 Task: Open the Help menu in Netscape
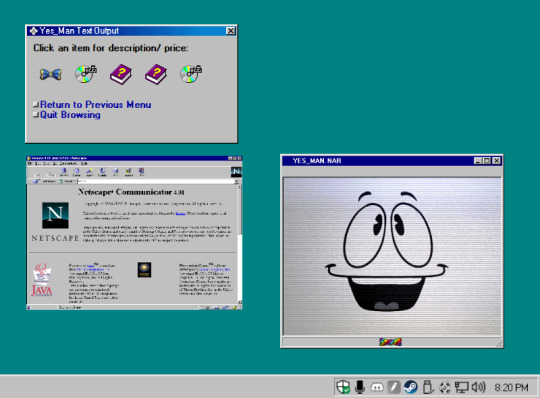pyautogui.click(x=84, y=164)
